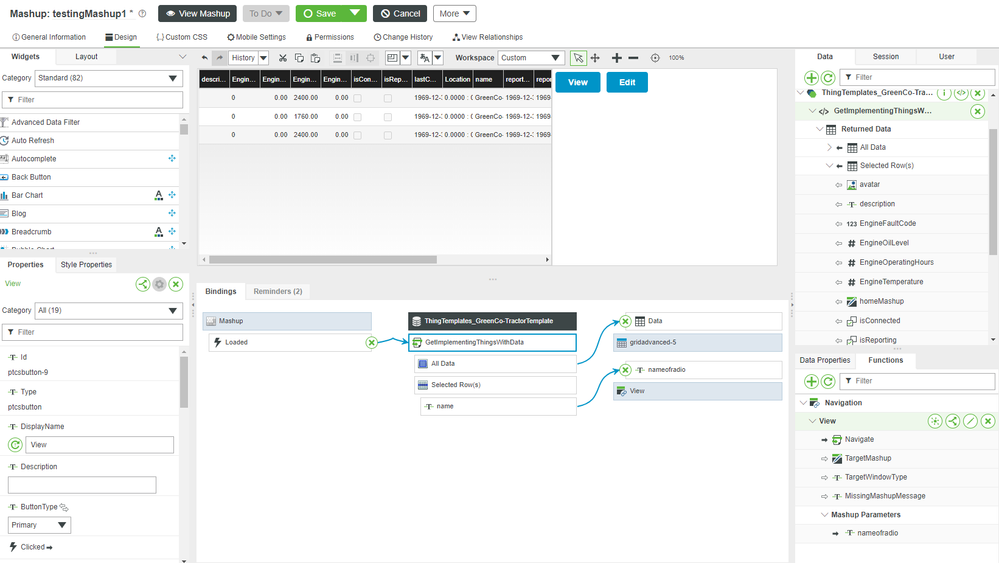Screen dimensions: 999x563
Task: Click help icon beside mashup title
Action: (142, 13)
